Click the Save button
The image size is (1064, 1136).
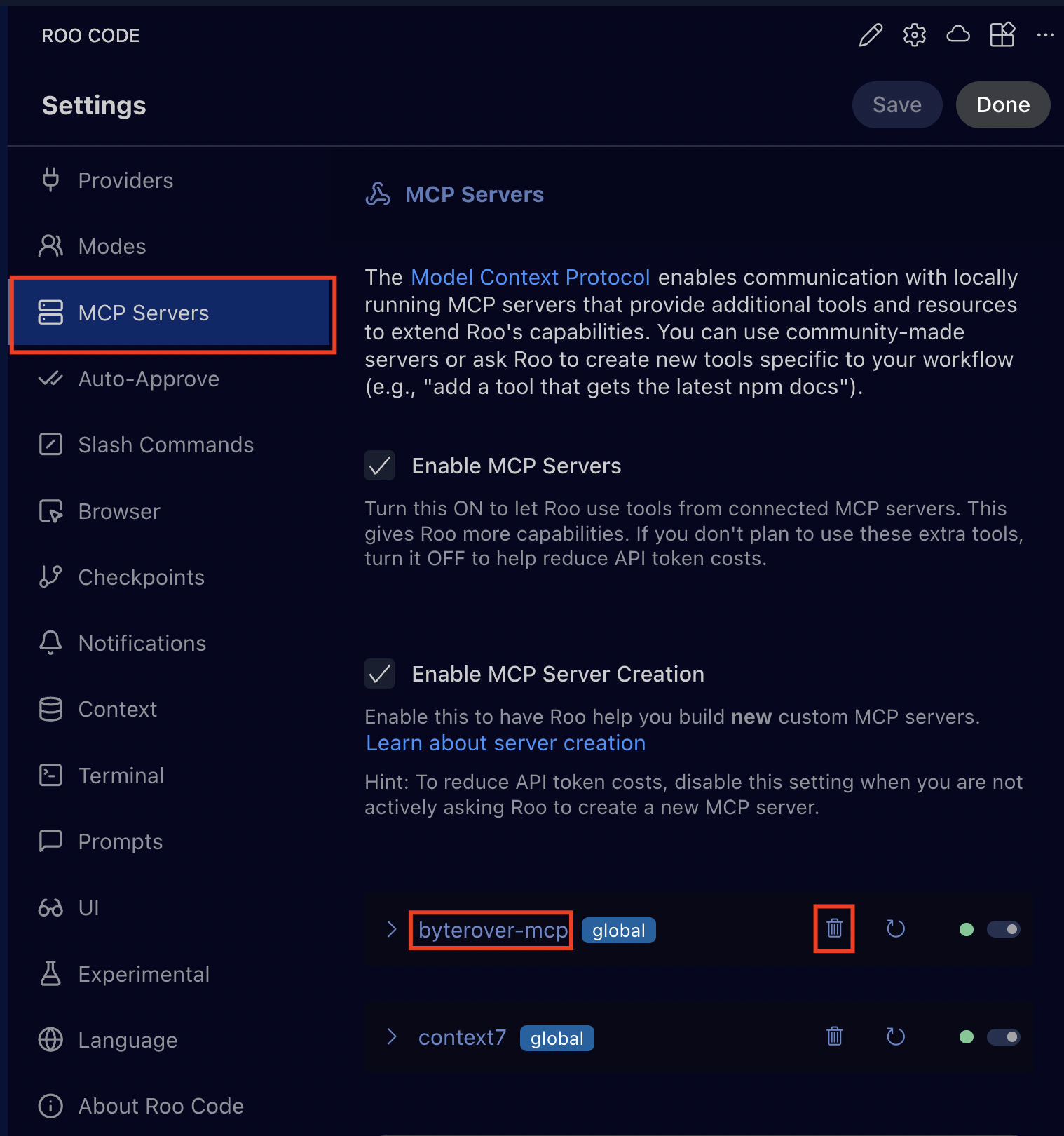pyautogui.click(x=897, y=104)
